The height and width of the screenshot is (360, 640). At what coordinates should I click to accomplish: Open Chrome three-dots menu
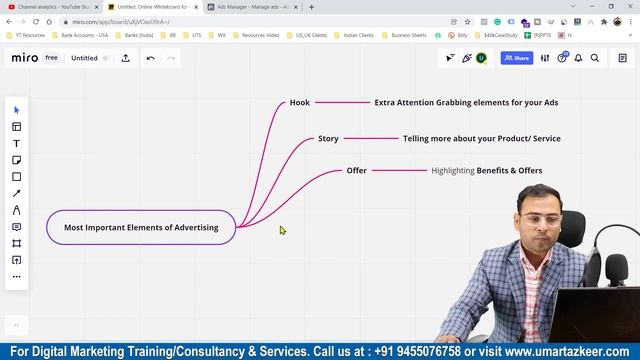click(631, 22)
